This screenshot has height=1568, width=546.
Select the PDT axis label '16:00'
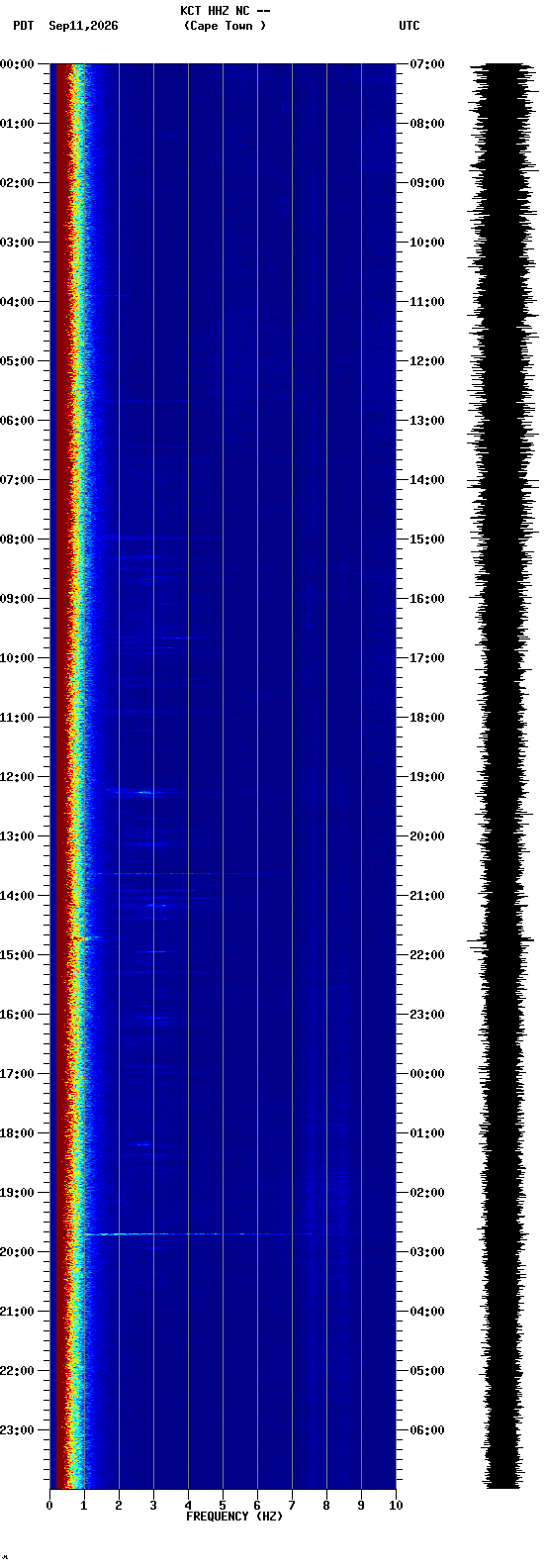coord(18,1015)
